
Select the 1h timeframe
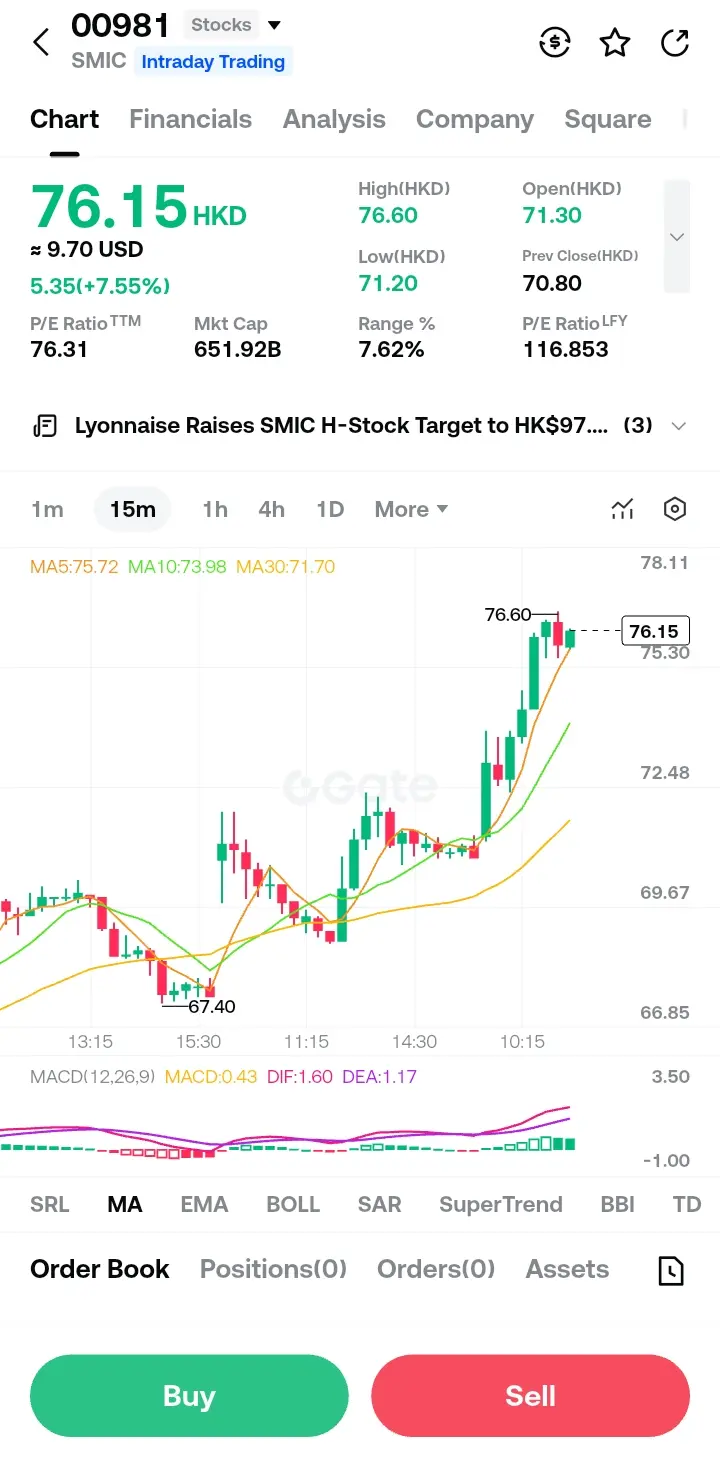point(215,509)
